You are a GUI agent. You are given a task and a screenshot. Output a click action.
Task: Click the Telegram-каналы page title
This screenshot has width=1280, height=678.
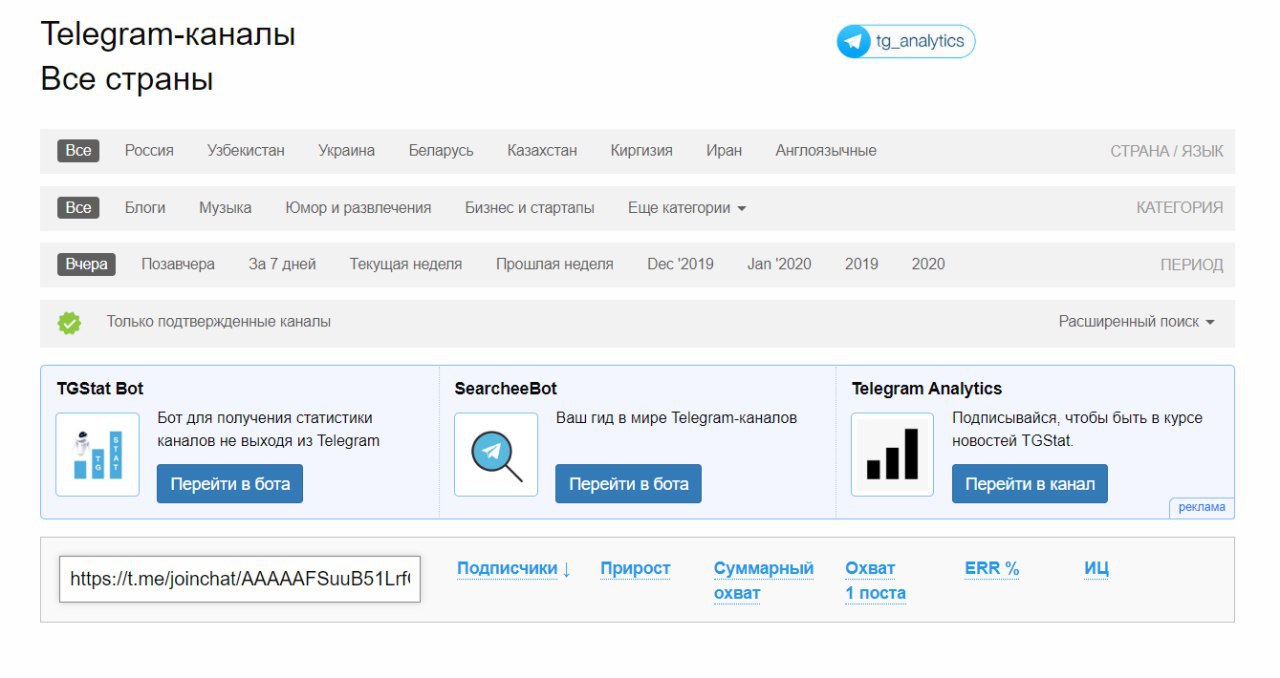[168, 34]
